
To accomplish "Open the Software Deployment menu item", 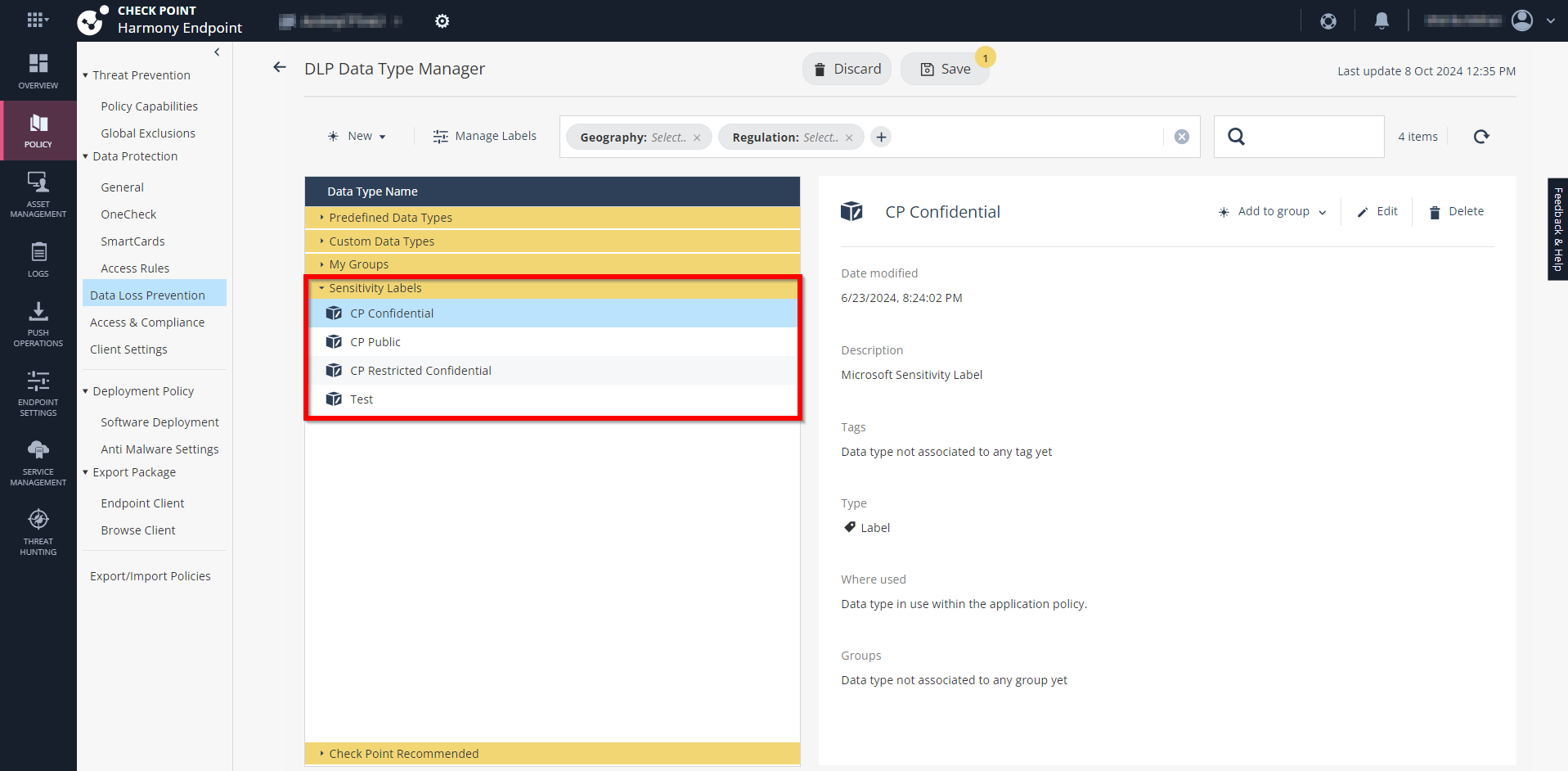I will (x=159, y=422).
